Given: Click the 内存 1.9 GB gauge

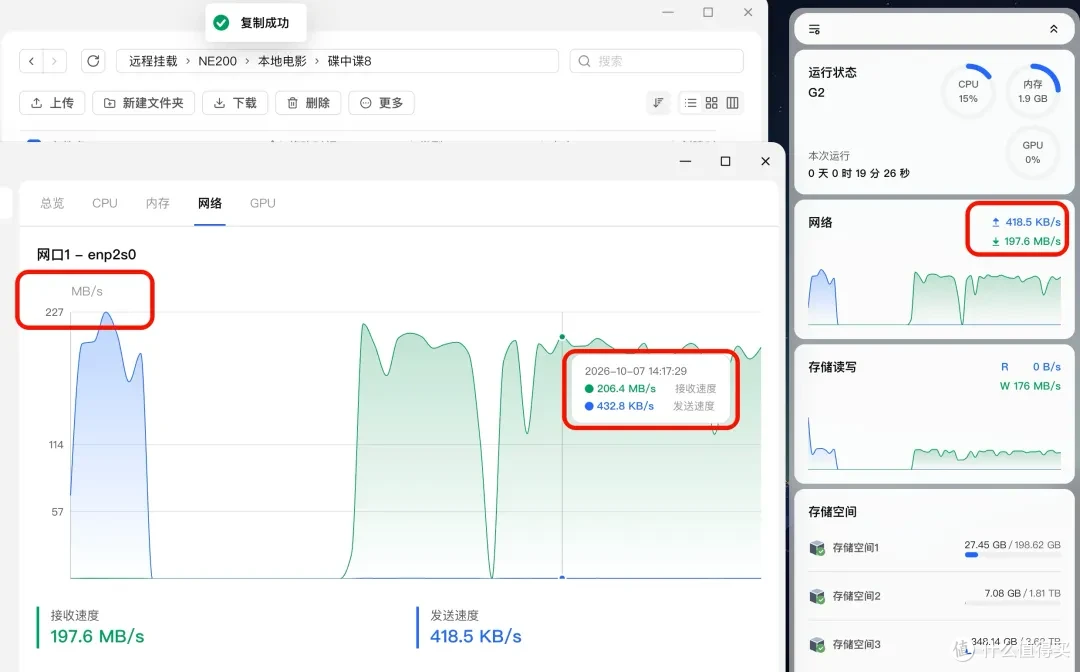Looking at the screenshot, I should coord(1032,91).
